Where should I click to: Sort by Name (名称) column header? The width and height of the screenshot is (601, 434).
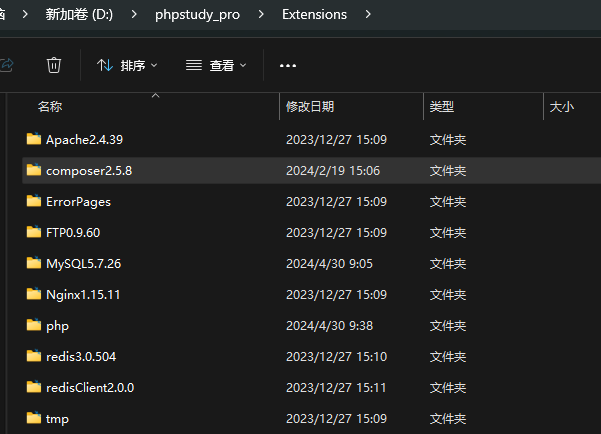click(x=50, y=107)
